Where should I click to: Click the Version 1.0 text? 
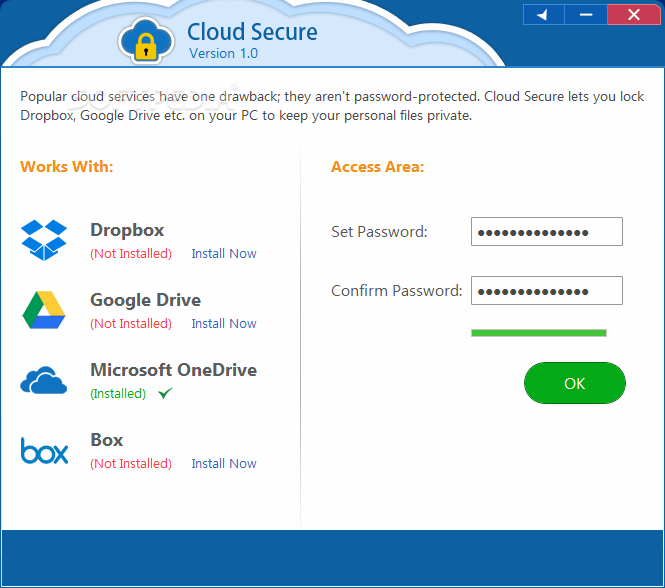(x=224, y=53)
